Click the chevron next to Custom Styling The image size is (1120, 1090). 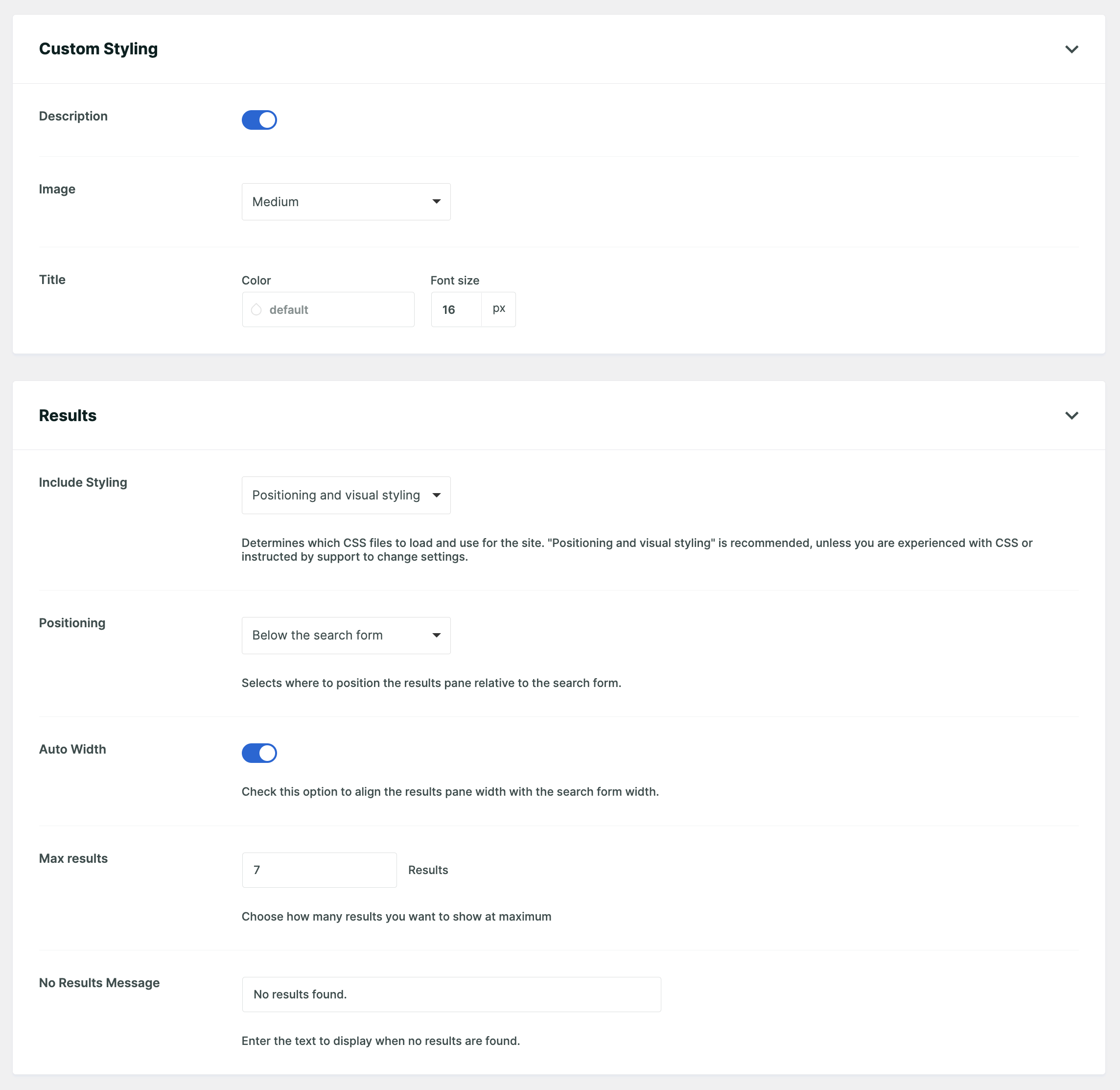click(x=1073, y=49)
